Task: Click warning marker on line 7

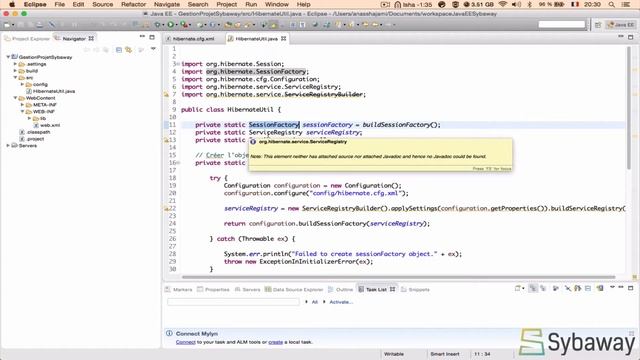Action: tap(166, 95)
